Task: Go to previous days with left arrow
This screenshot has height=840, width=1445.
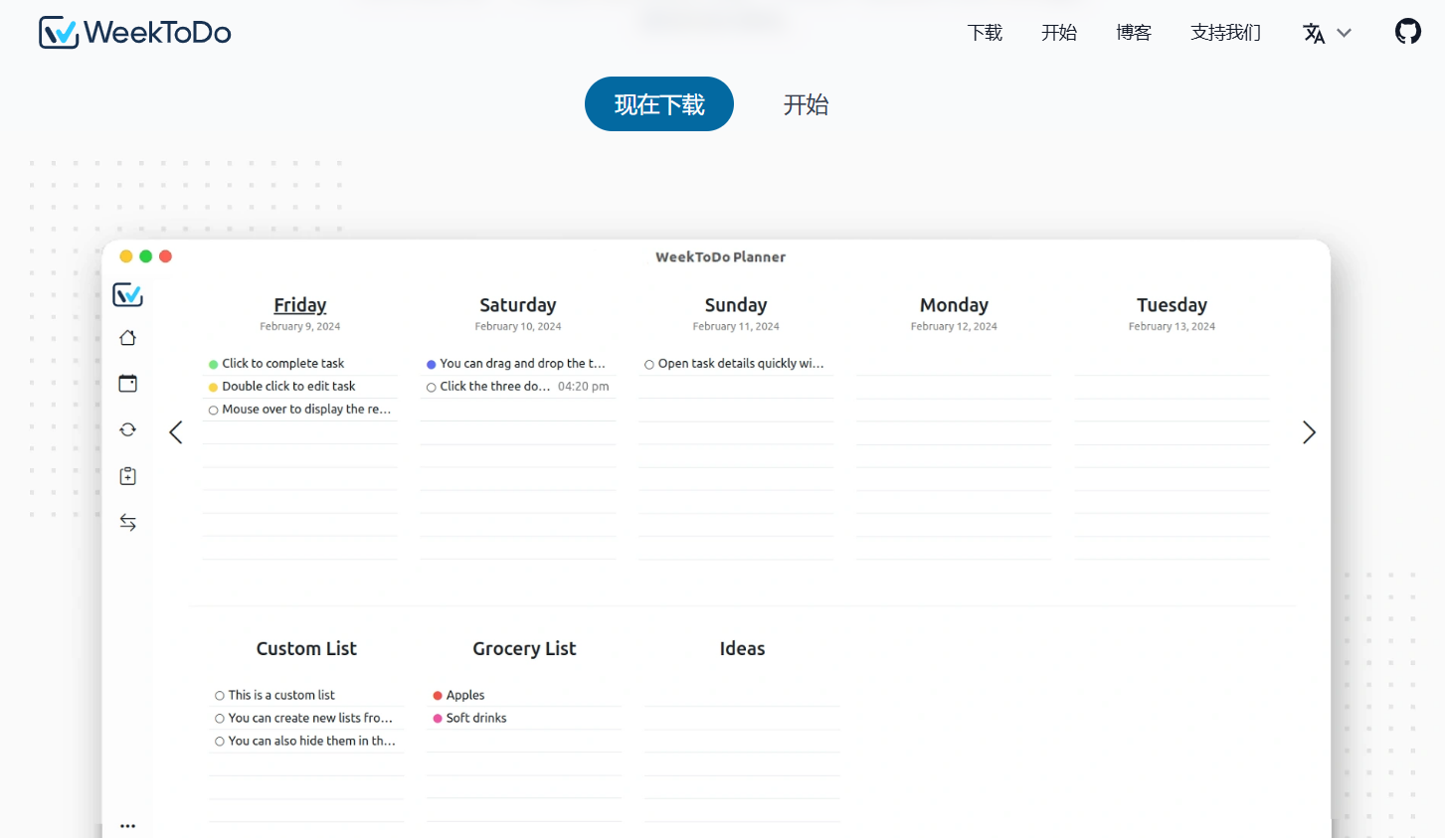Action: tap(176, 432)
